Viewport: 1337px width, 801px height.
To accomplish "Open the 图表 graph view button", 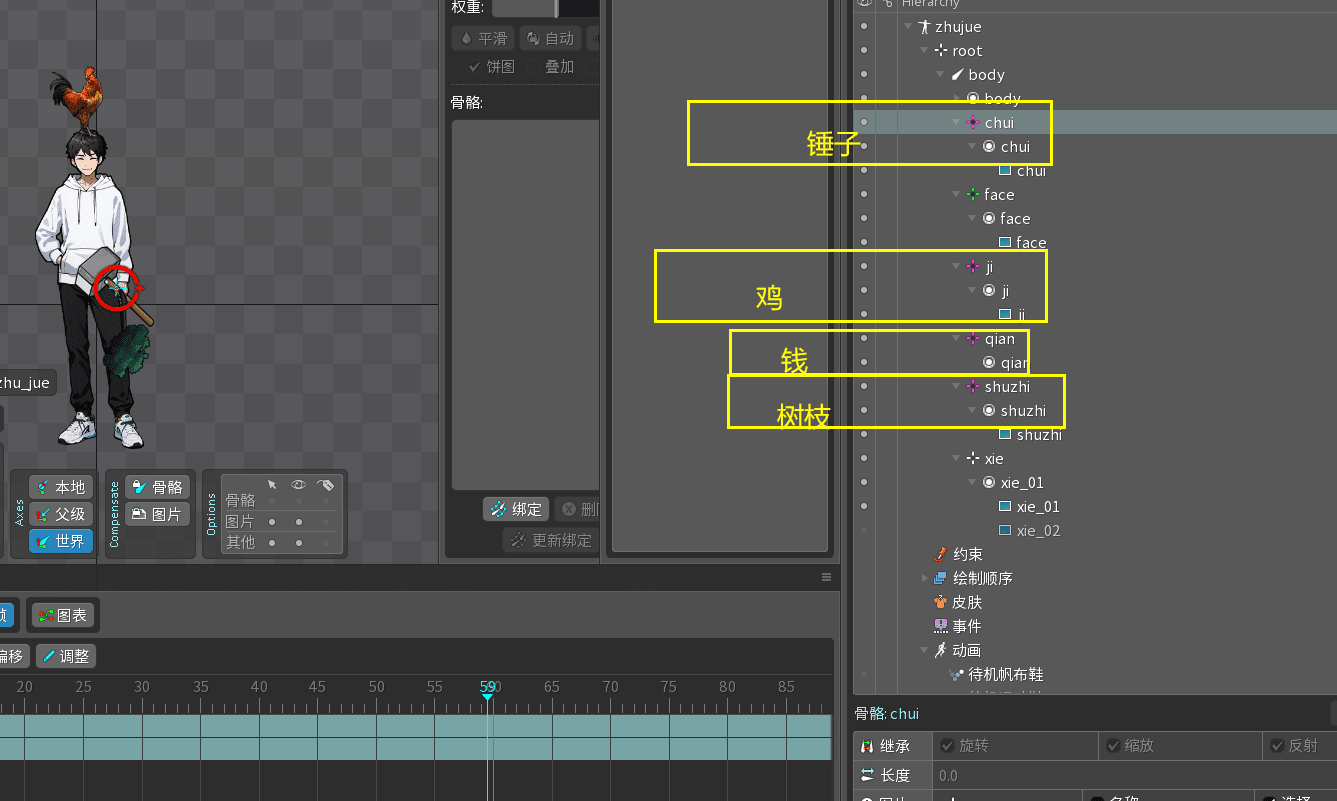I will 62,615.
